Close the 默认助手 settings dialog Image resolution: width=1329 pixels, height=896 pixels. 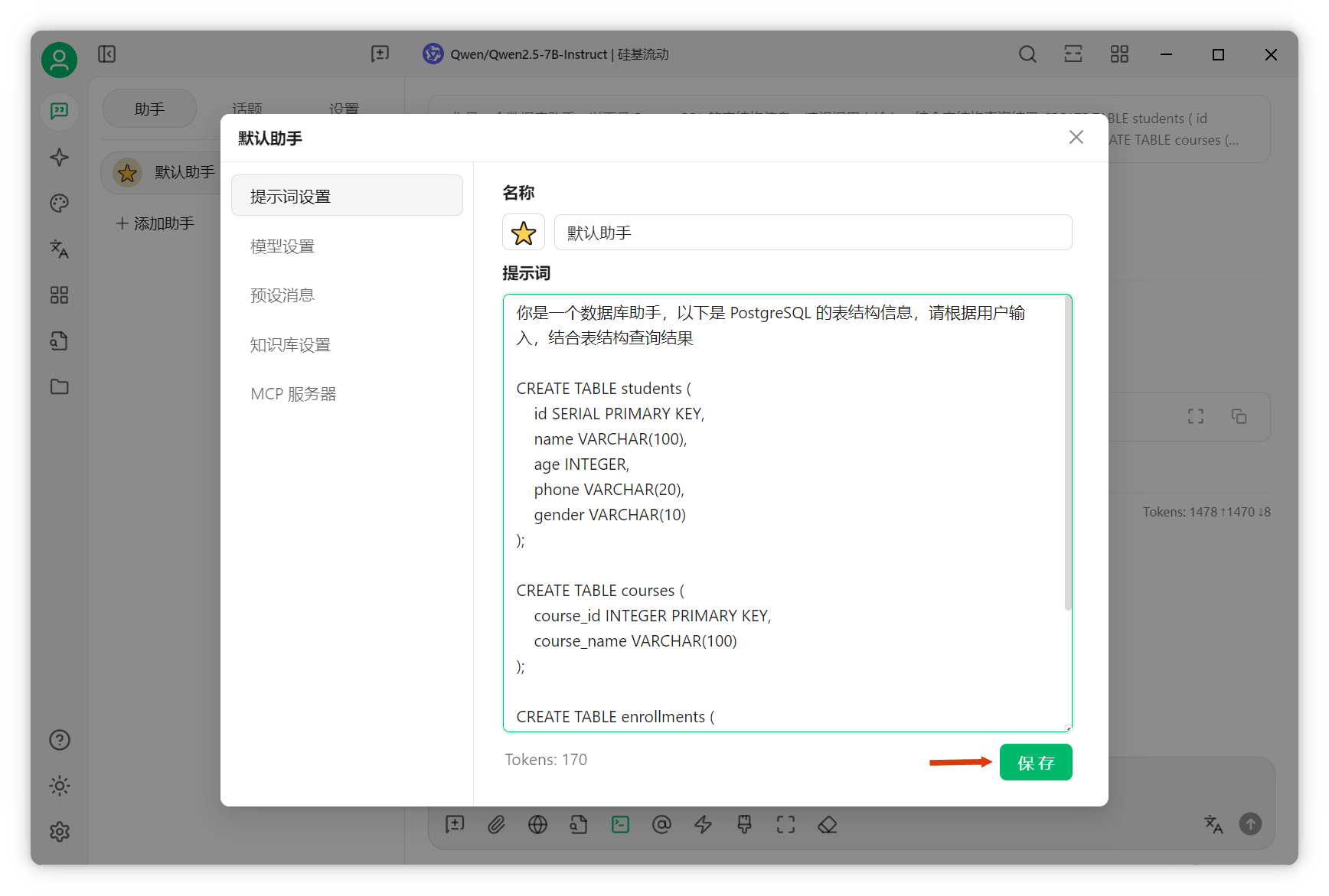tap(1076, 137)
